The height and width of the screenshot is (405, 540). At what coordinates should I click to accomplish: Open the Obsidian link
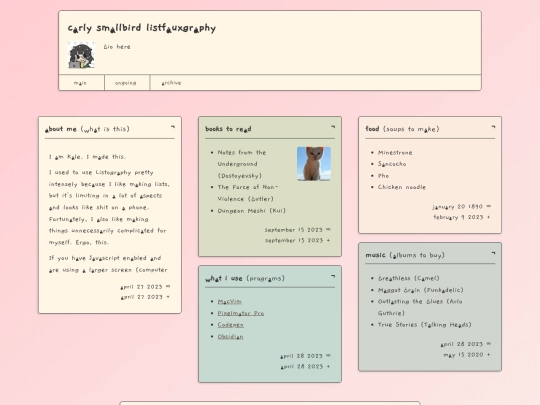click(230, 336)
